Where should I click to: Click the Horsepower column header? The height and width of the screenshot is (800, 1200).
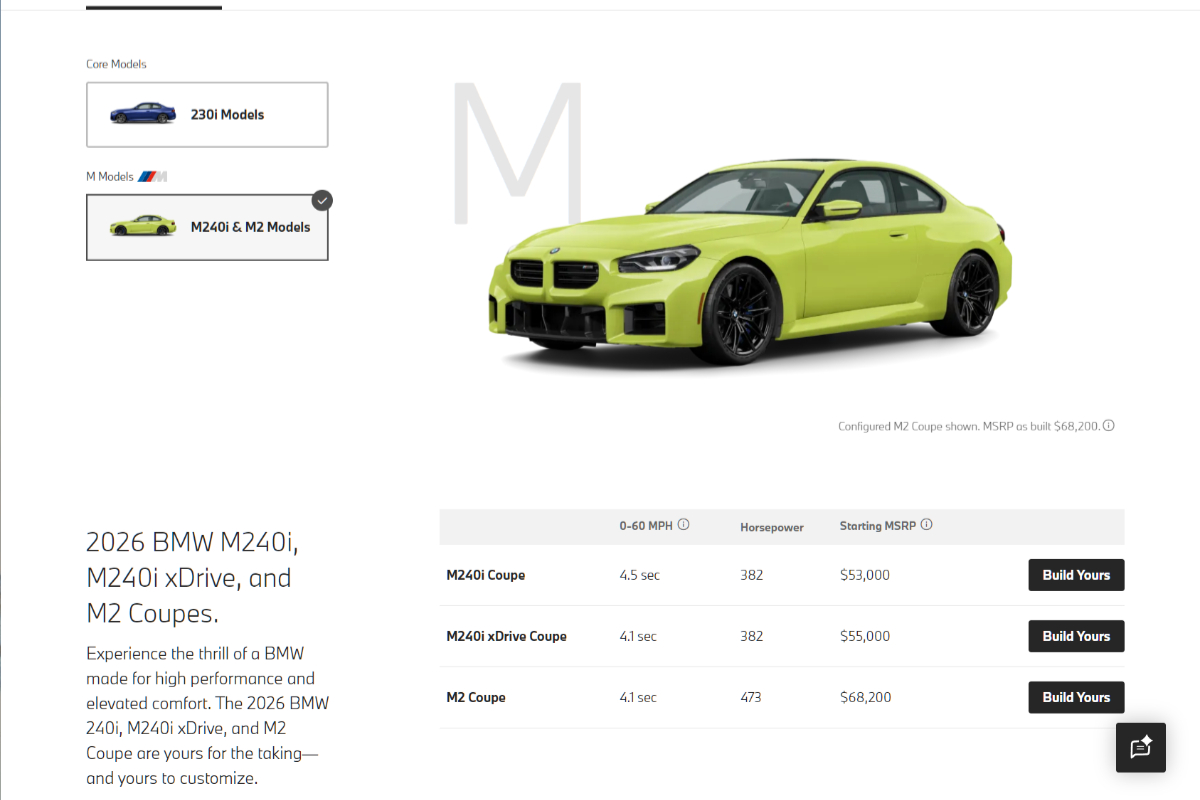click(x=771, y=527)
